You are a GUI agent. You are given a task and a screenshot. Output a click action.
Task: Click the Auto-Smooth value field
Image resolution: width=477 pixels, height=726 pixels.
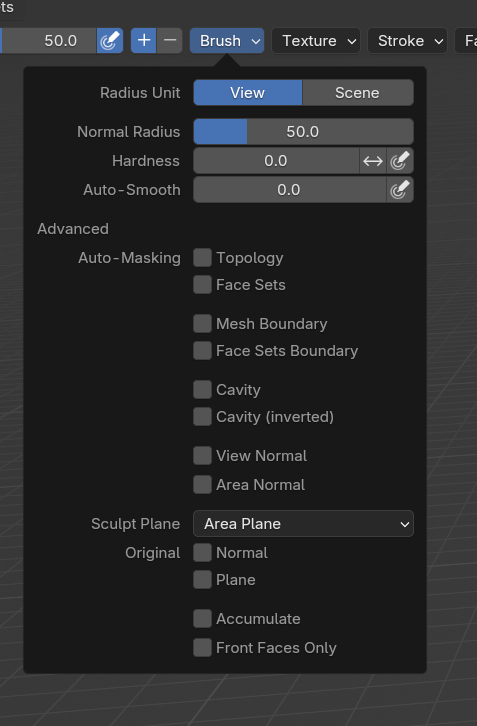[x=289, y=190]
